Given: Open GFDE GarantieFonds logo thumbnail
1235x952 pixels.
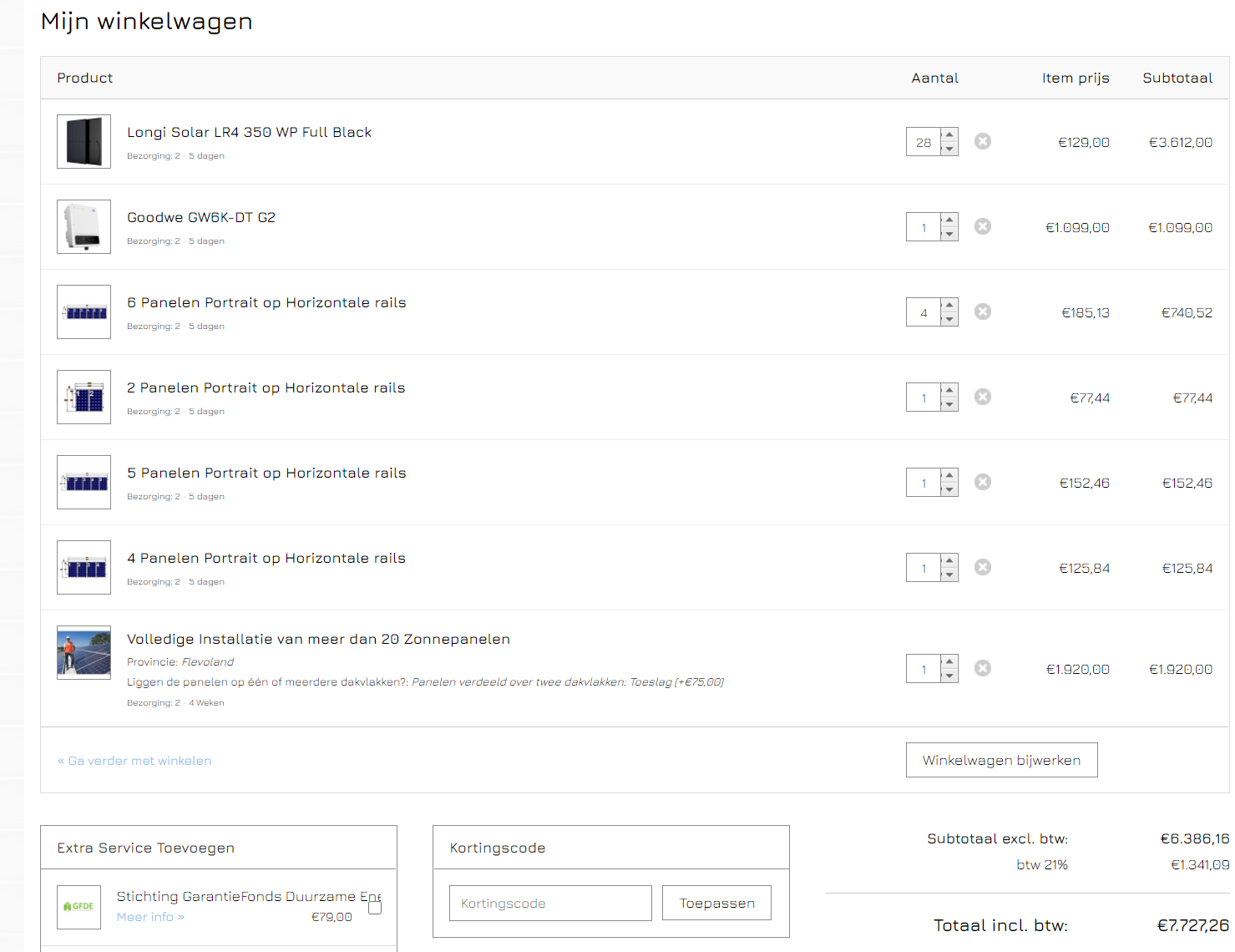Looking at the screenshot, I should [78, 907].
